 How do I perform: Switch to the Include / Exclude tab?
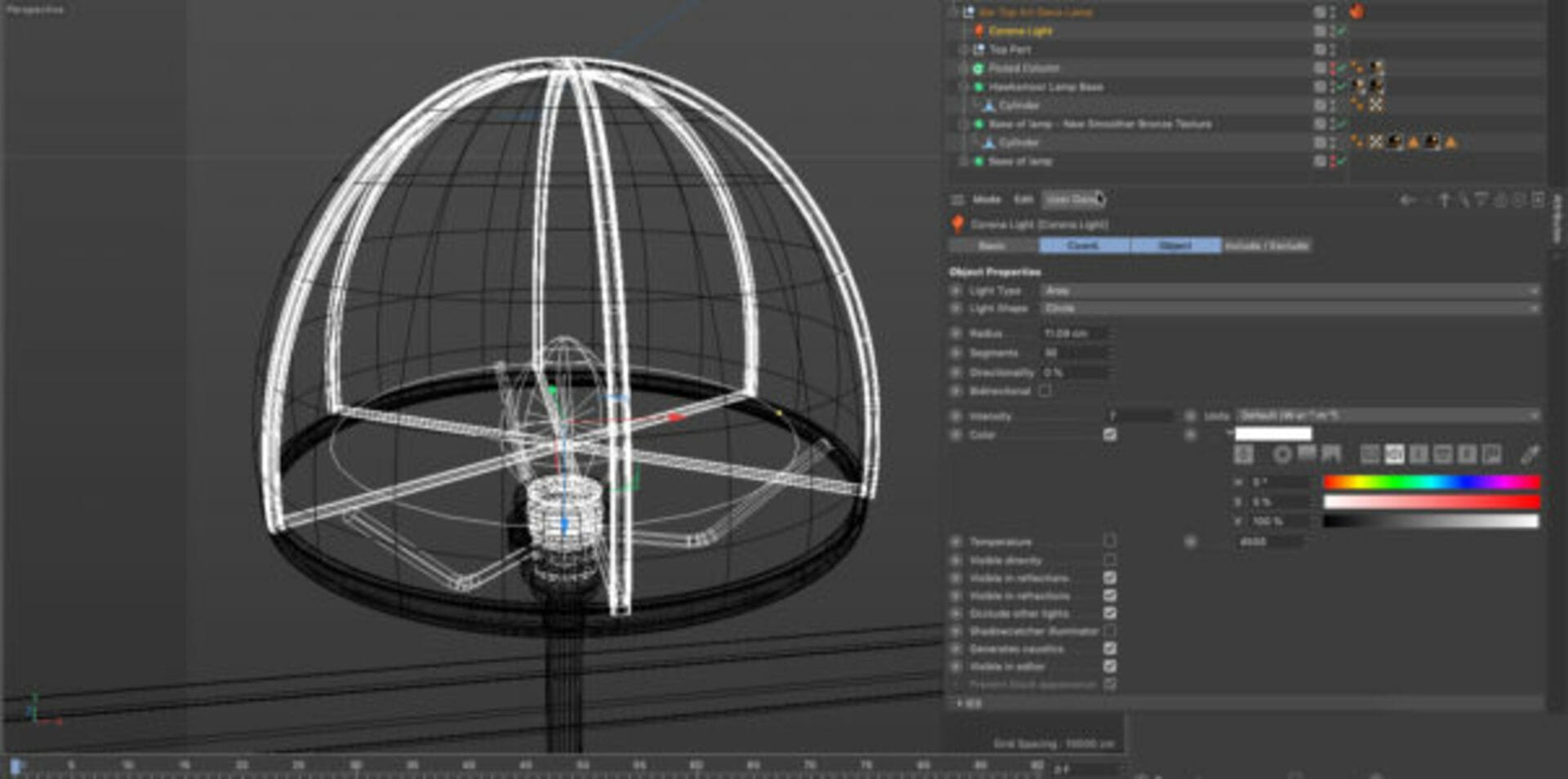pos(1267,246)
